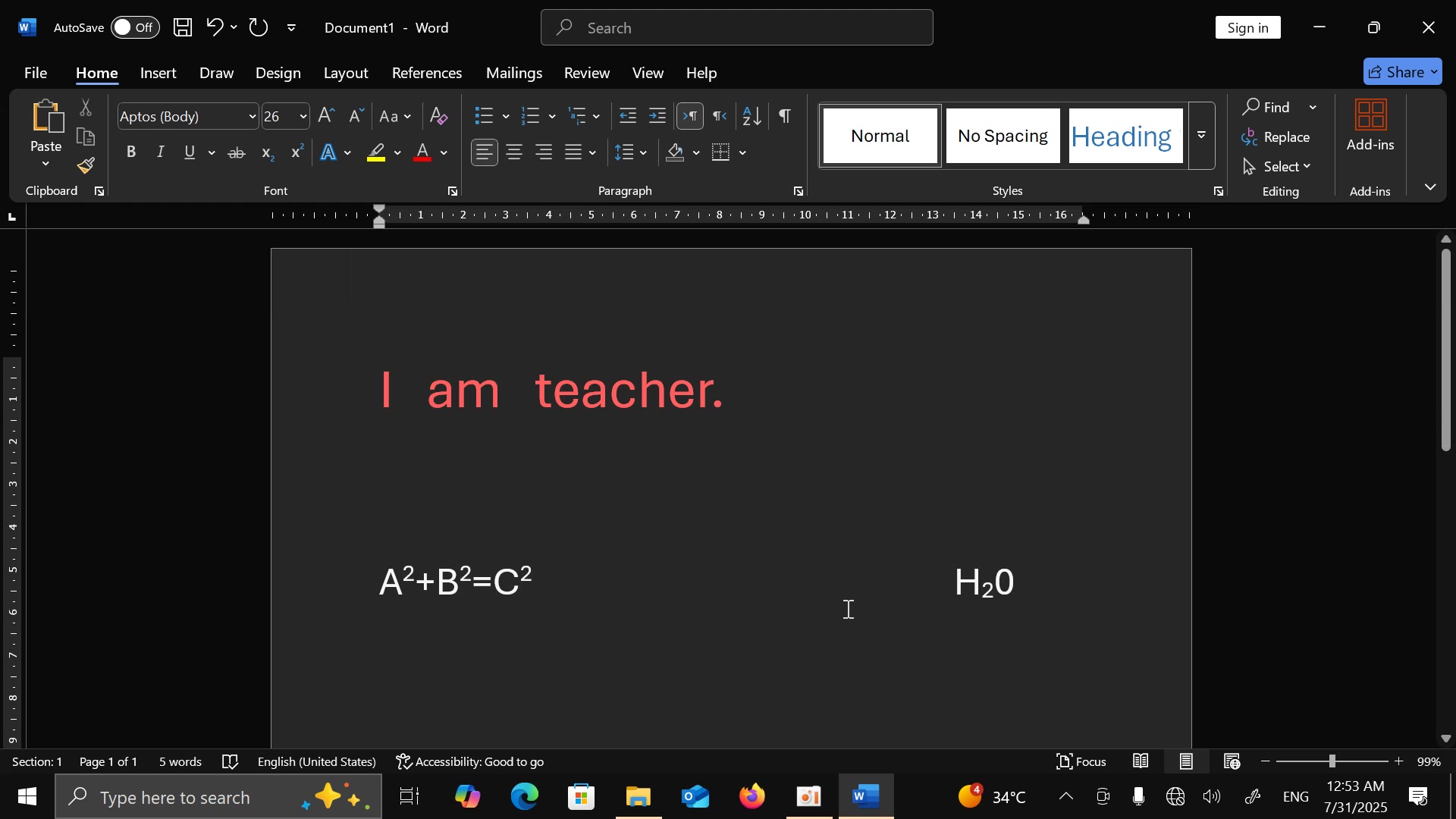Select the Center alignment icon
The width and height of the screenshot is (1456, 819).
514,152
